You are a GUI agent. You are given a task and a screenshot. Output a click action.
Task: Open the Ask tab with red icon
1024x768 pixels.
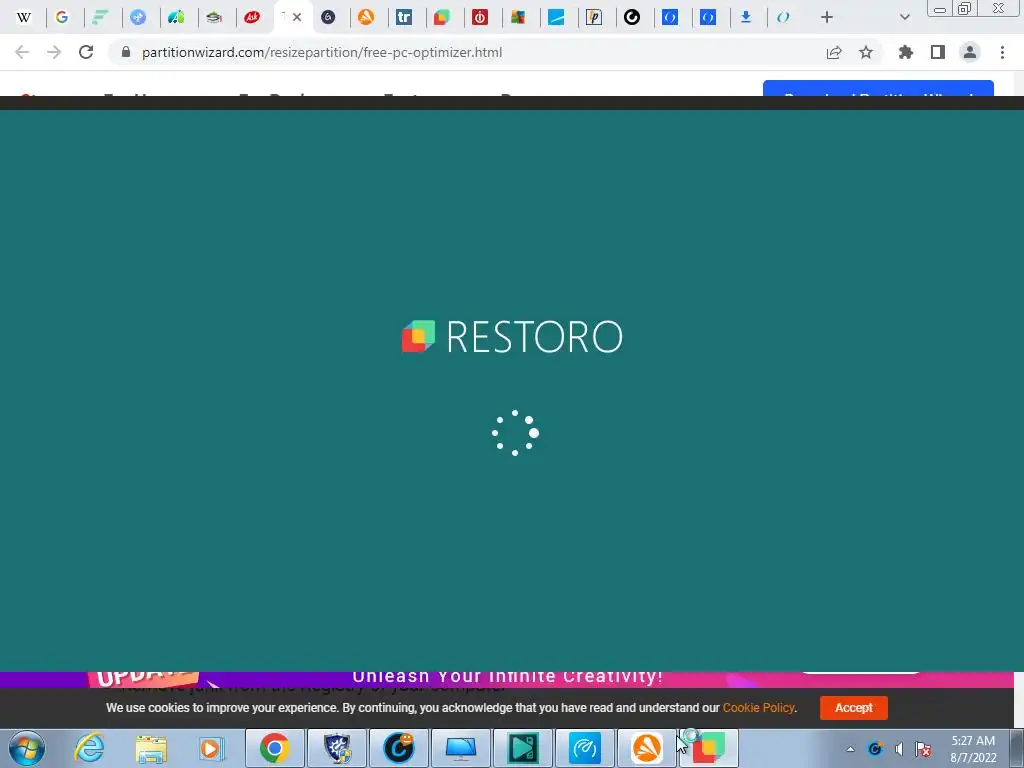tap(252, 18)
